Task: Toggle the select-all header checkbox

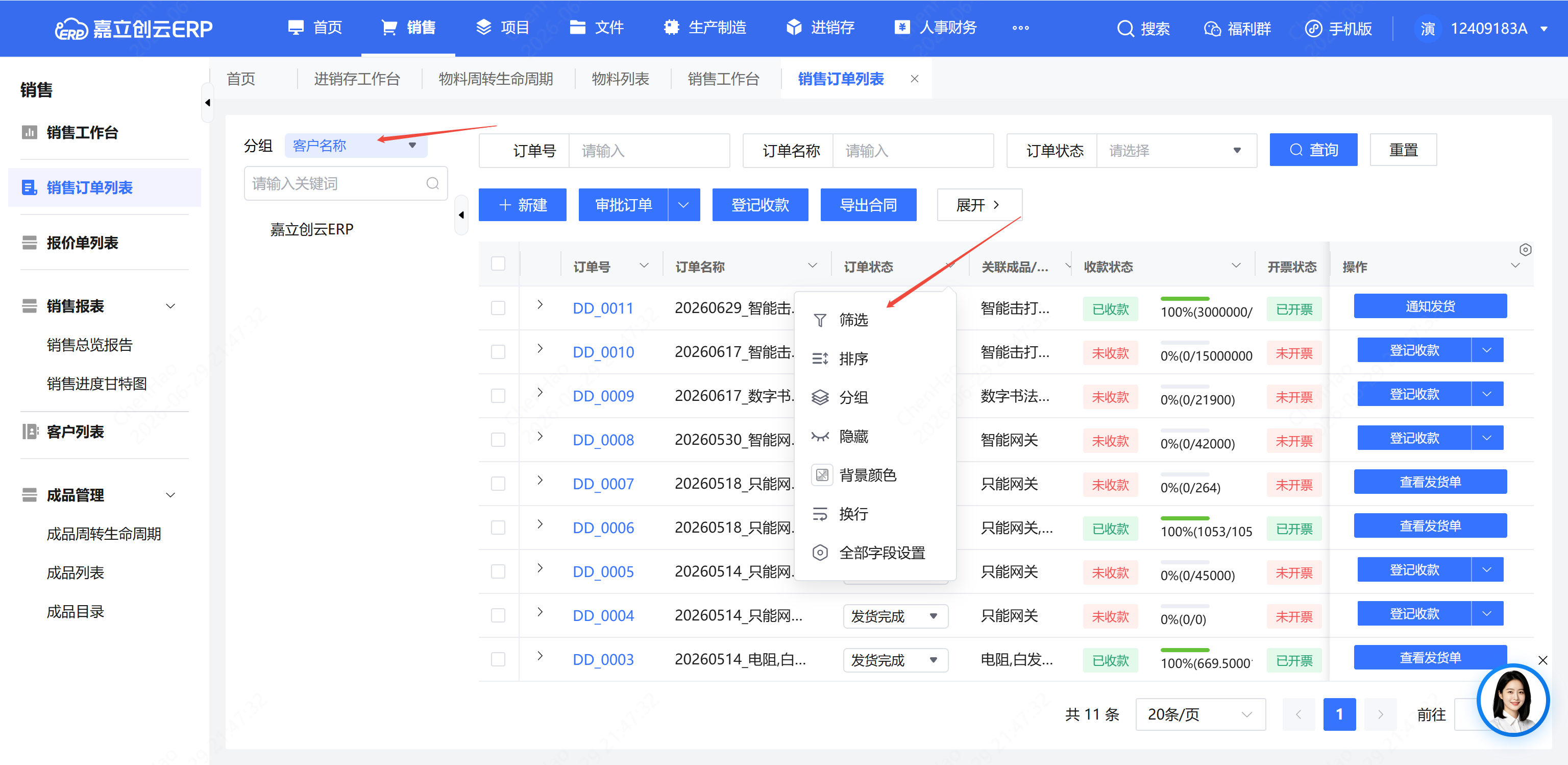Action: tap(498, 263)
